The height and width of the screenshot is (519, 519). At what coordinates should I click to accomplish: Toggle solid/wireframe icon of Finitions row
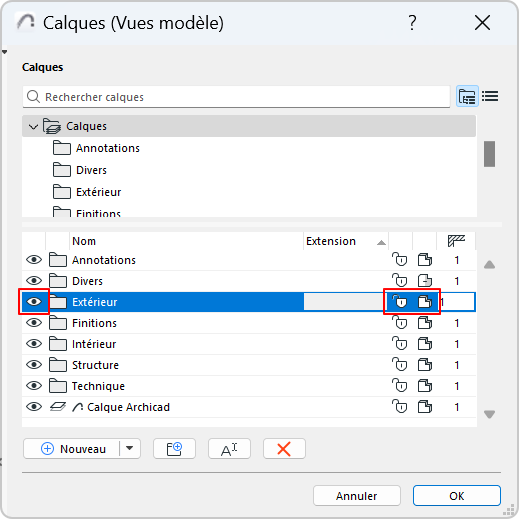(425, 323)
